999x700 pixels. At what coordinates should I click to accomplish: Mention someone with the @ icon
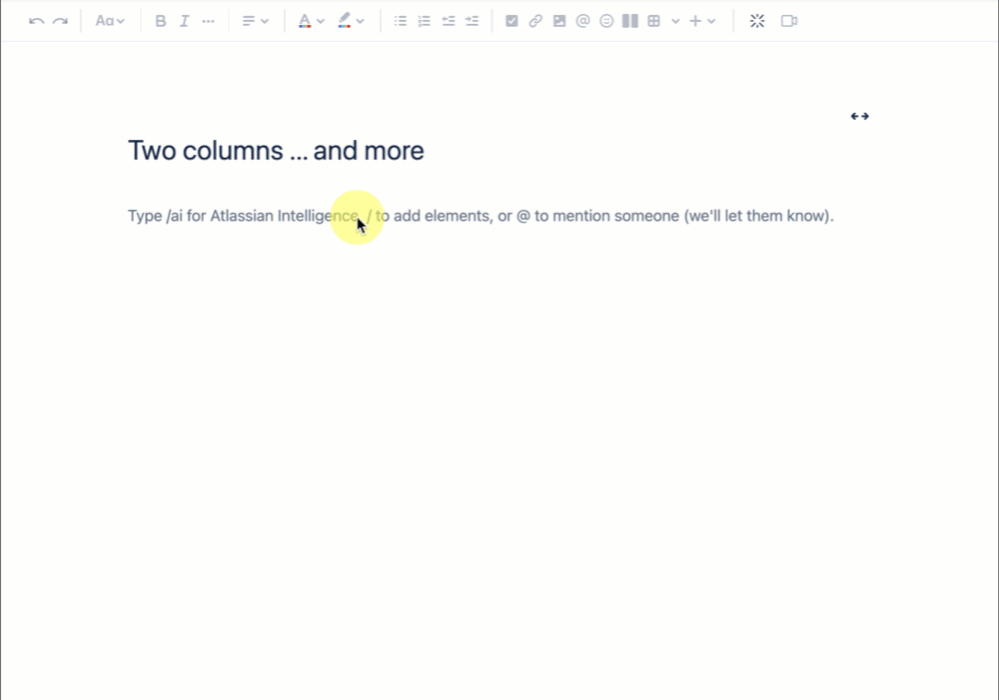(x=582, y=20)
